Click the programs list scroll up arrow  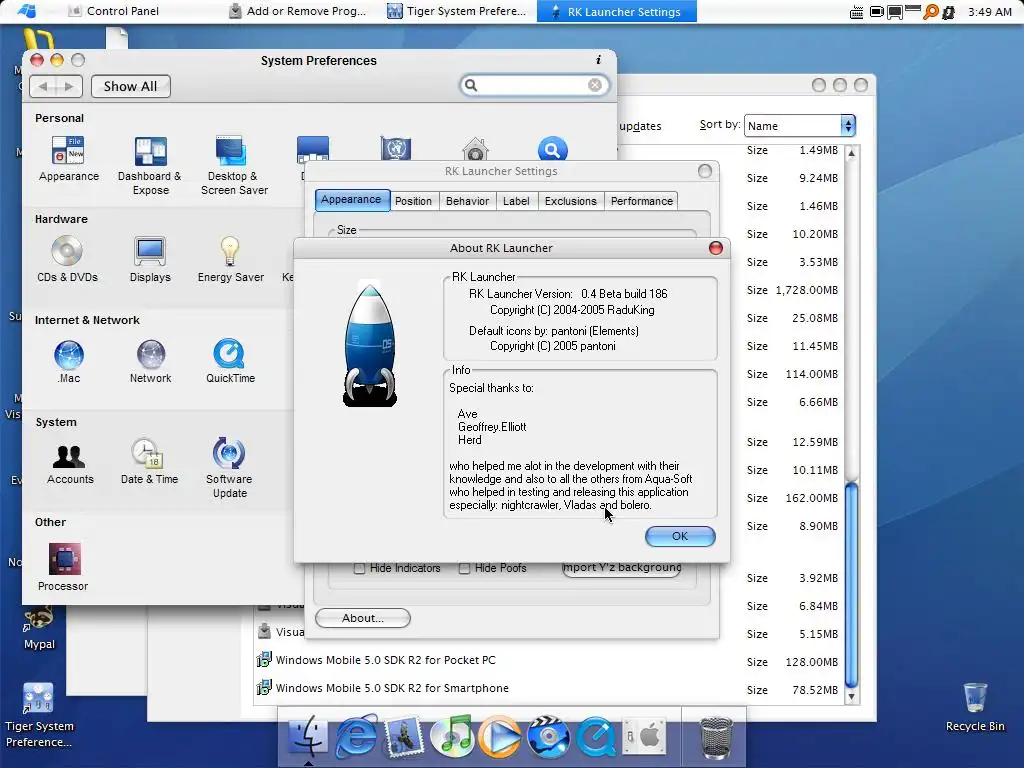[x=851, y=154]
